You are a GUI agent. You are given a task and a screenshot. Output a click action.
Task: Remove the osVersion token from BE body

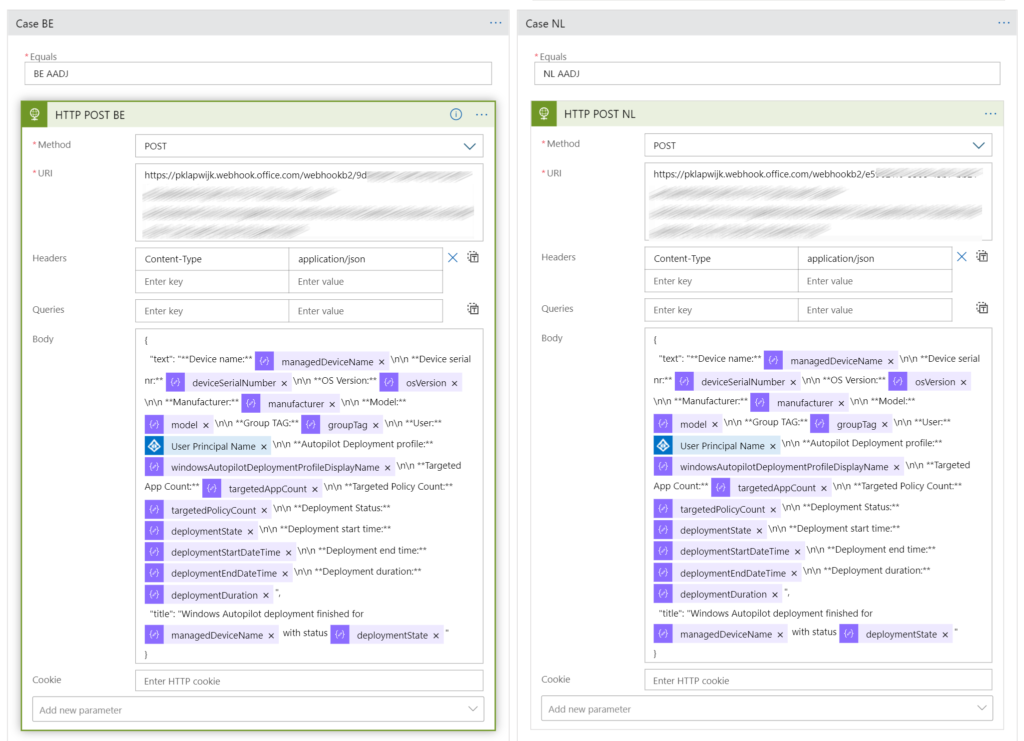pos(456,381)
